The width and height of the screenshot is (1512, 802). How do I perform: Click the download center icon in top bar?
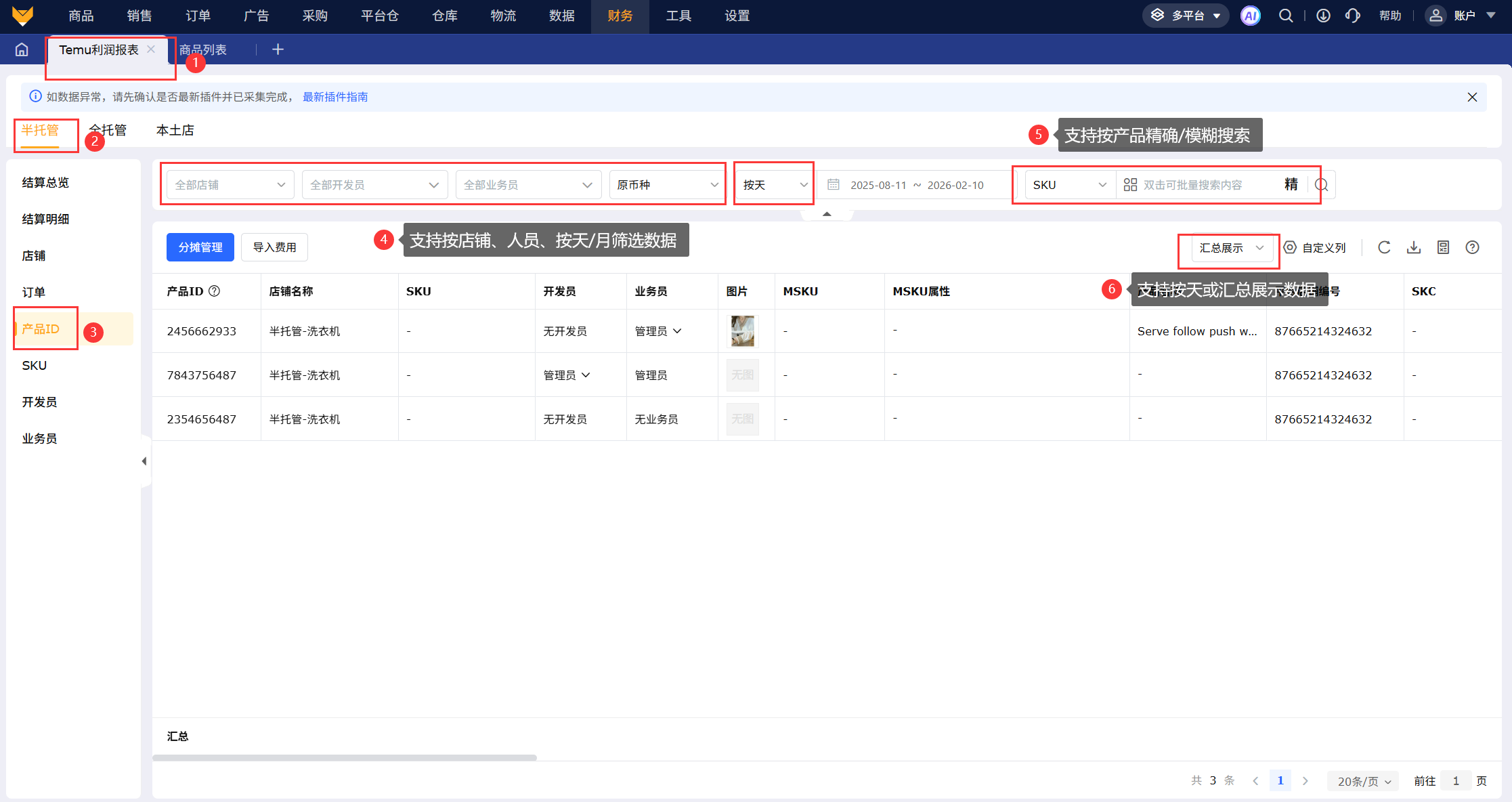point(1323,16)
